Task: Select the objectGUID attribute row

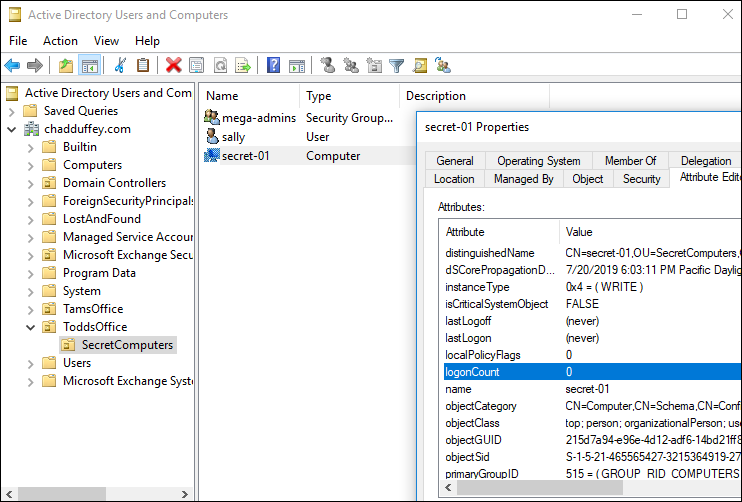Action: [592, 440]
